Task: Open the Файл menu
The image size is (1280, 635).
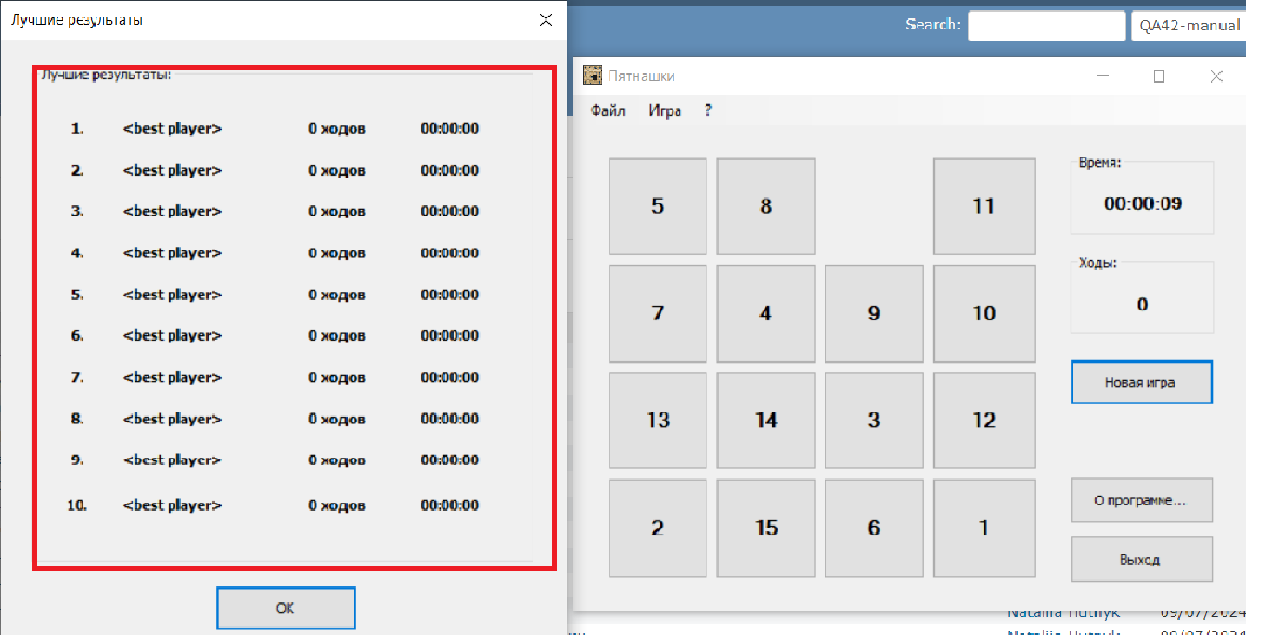Action: coord(608,111)
